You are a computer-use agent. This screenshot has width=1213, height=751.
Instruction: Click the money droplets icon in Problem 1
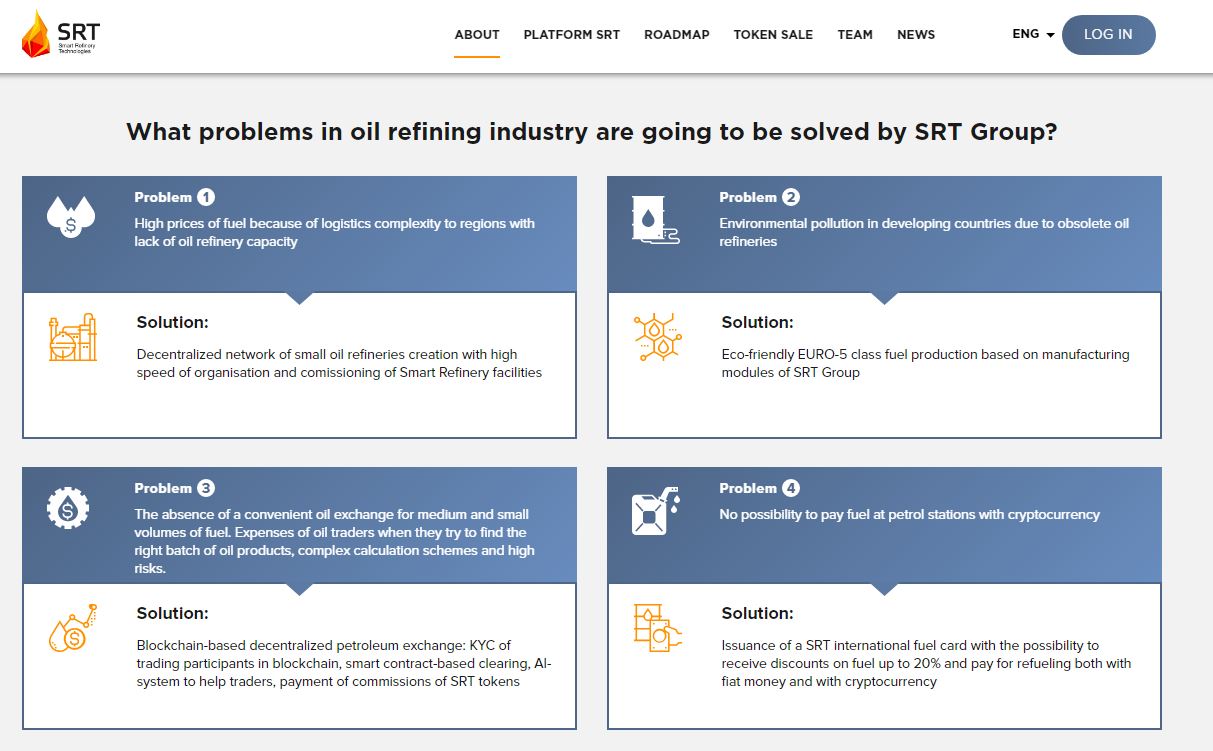pos(71,217)
